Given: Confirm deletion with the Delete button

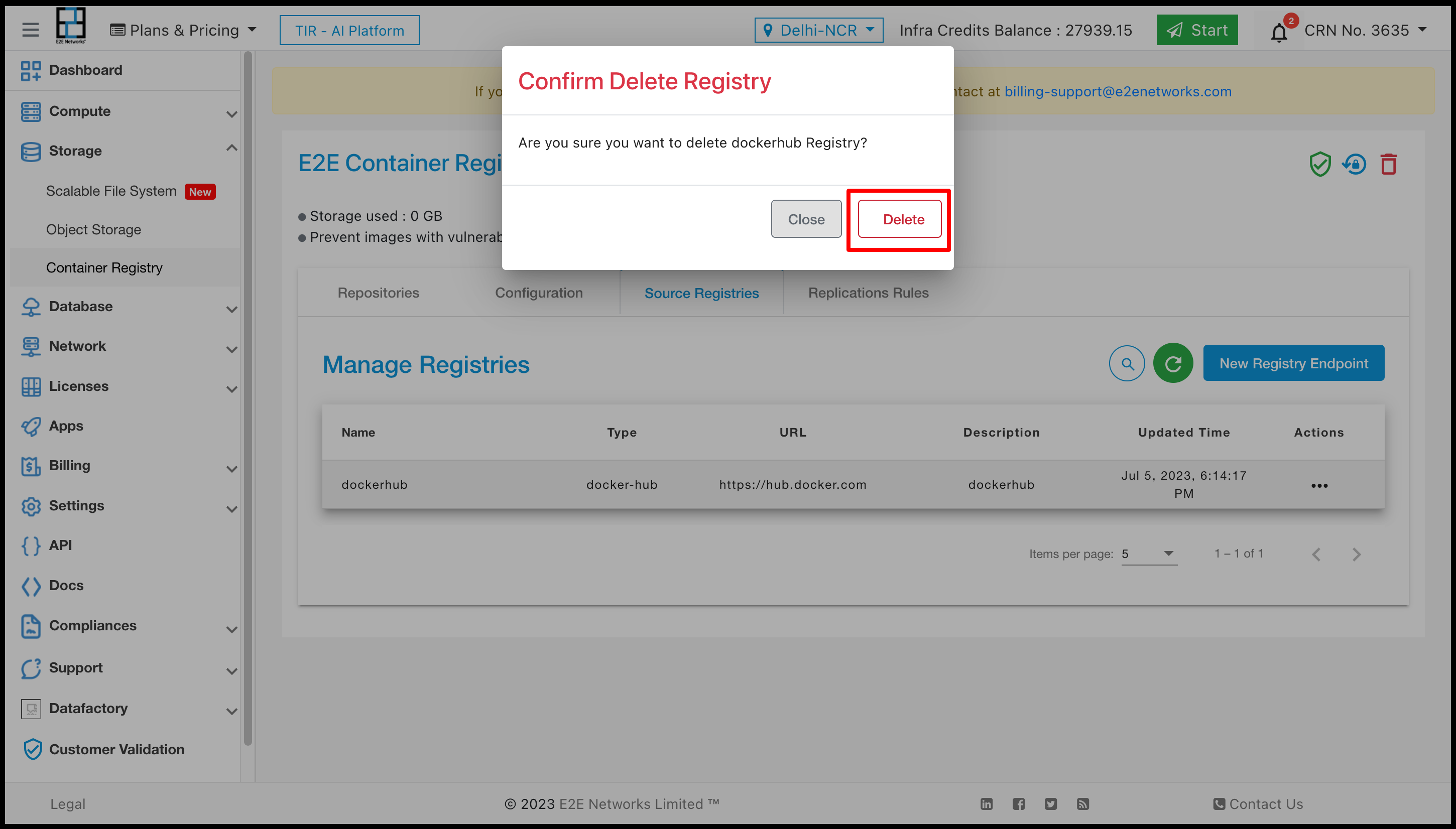Looking at the screenshot, I should [900, 219].
